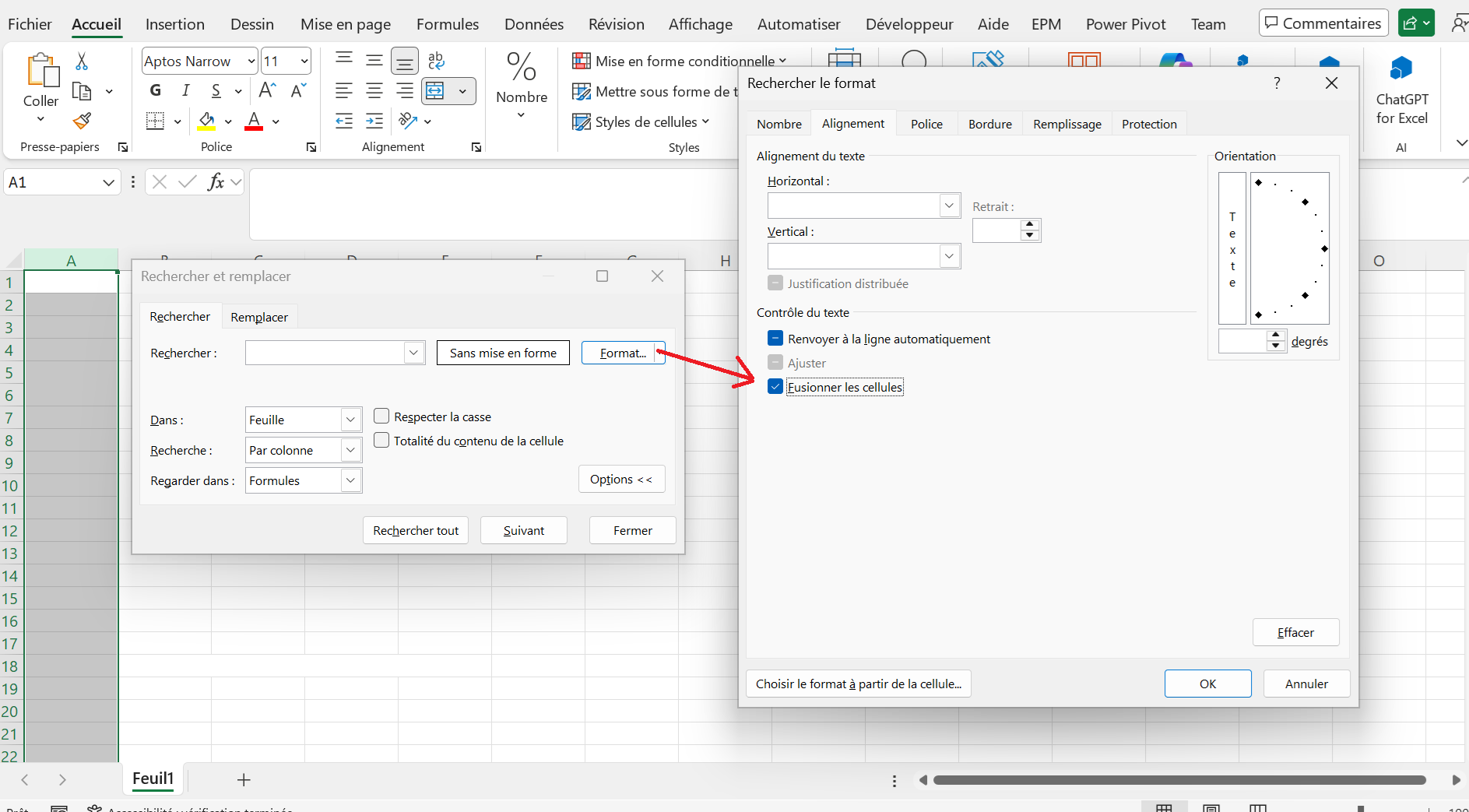Click the Effacer button
The image size is (1469, 812).
(x=1295, y=632)
